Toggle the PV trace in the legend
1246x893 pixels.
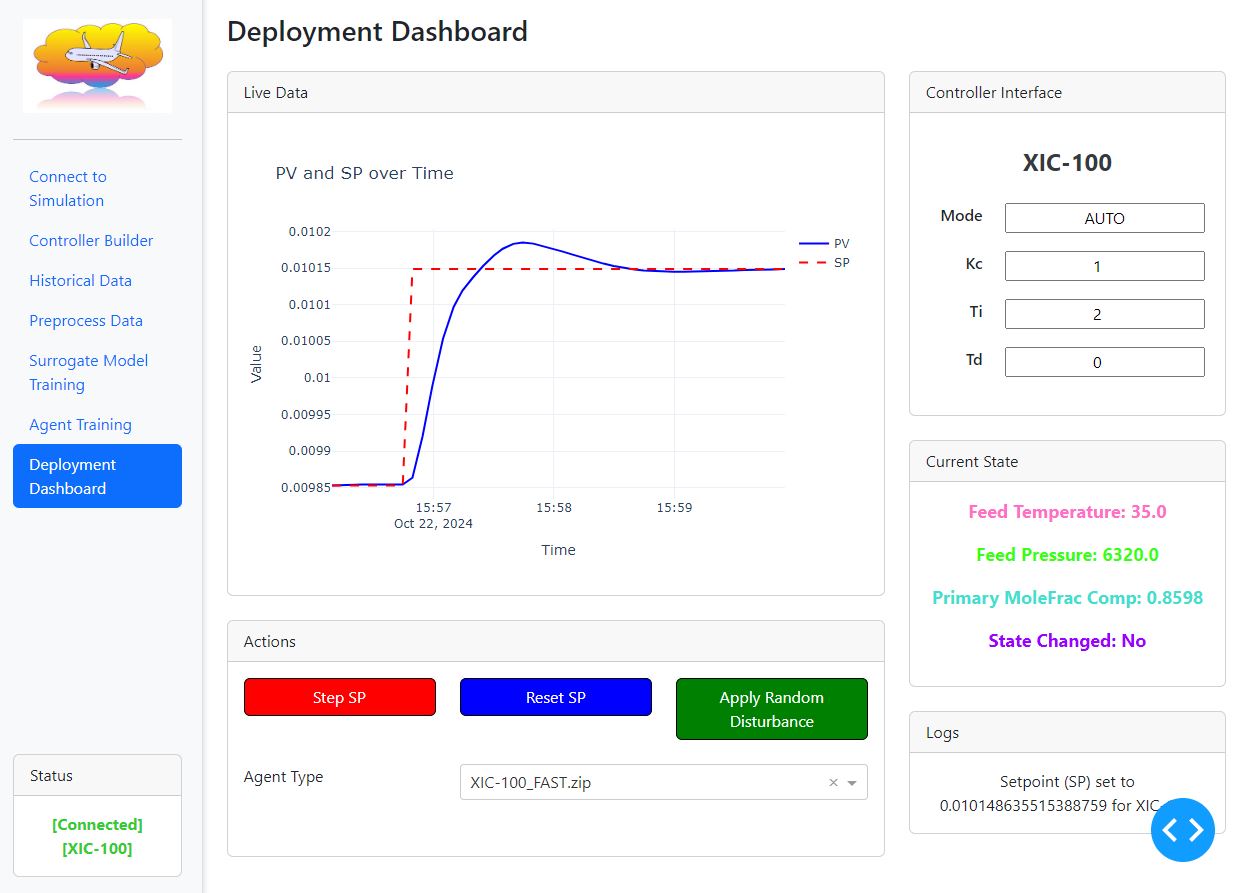coord(825,243)
